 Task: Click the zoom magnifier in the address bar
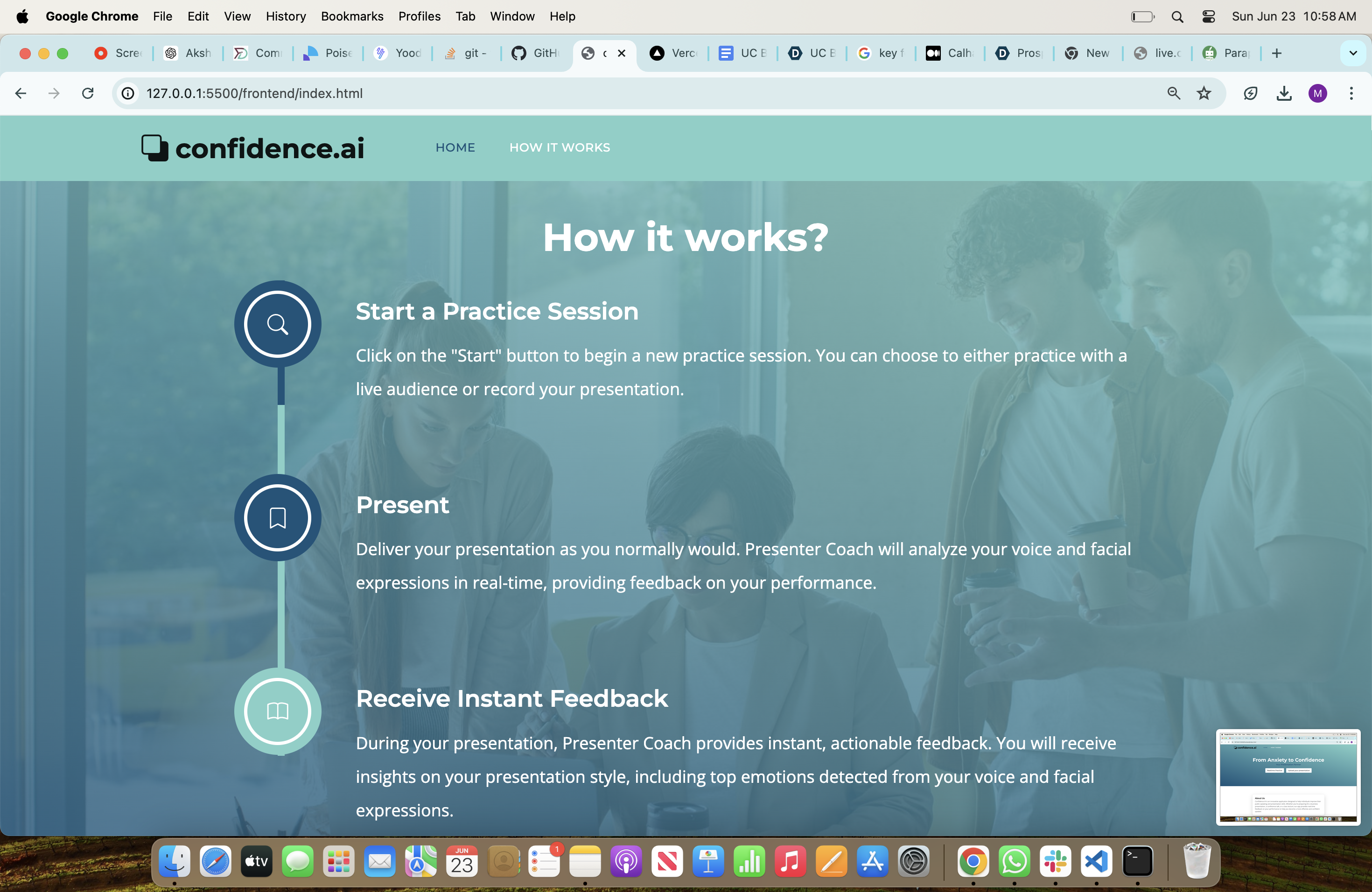(x=1173, y=93)
